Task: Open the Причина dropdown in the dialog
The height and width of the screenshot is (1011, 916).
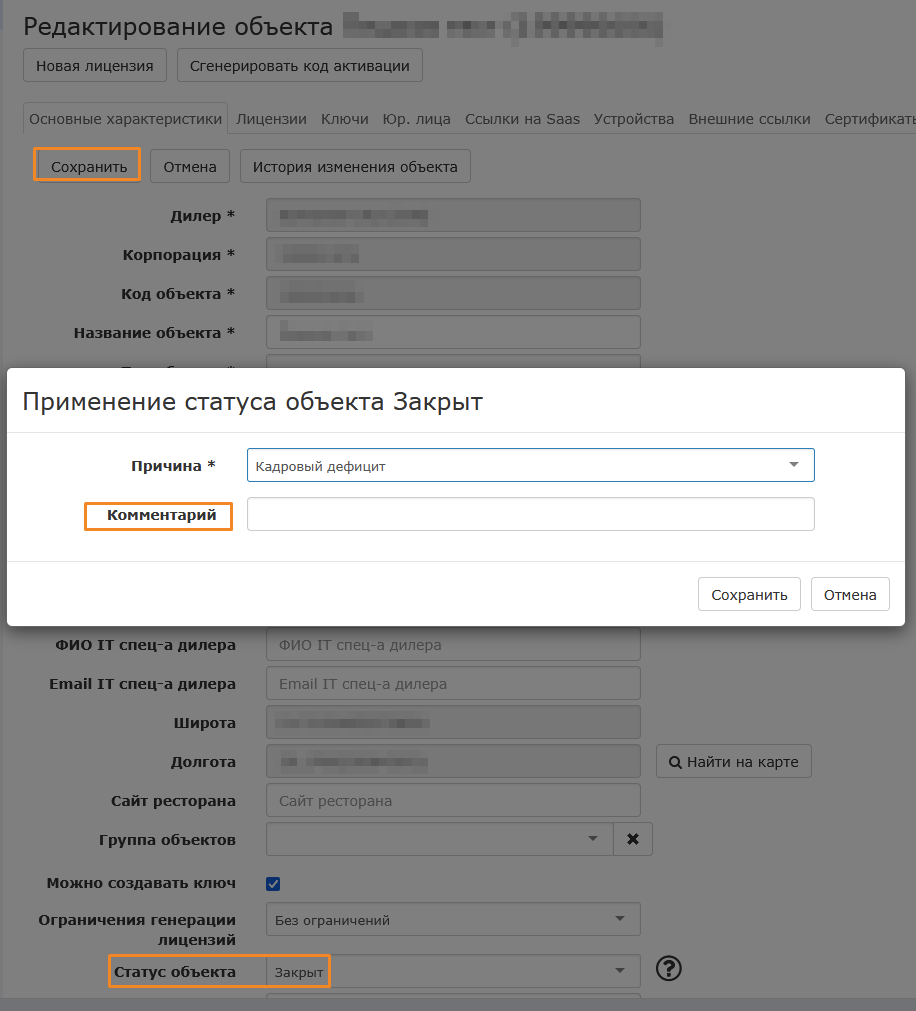Action: tap(530, 465)
